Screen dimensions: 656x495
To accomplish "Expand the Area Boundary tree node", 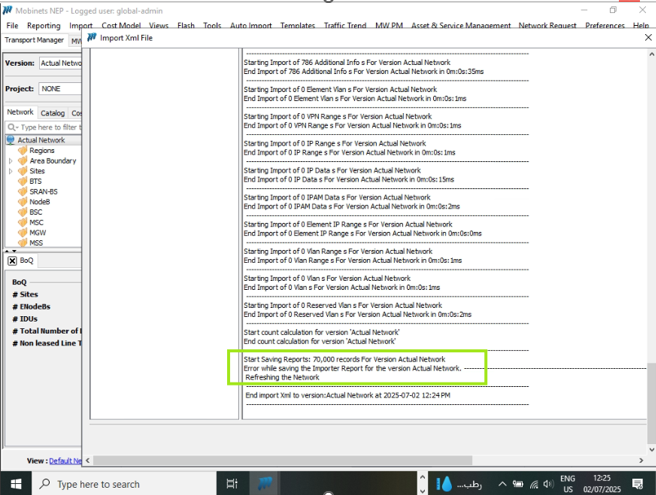I will tap(11, 161).
